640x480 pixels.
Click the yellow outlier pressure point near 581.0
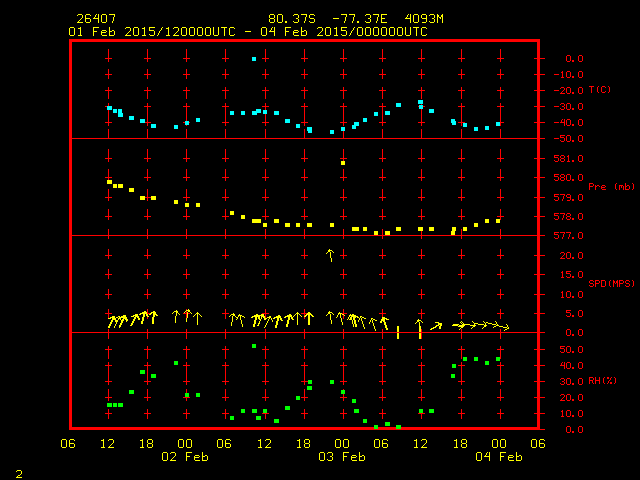click(343, 163)
